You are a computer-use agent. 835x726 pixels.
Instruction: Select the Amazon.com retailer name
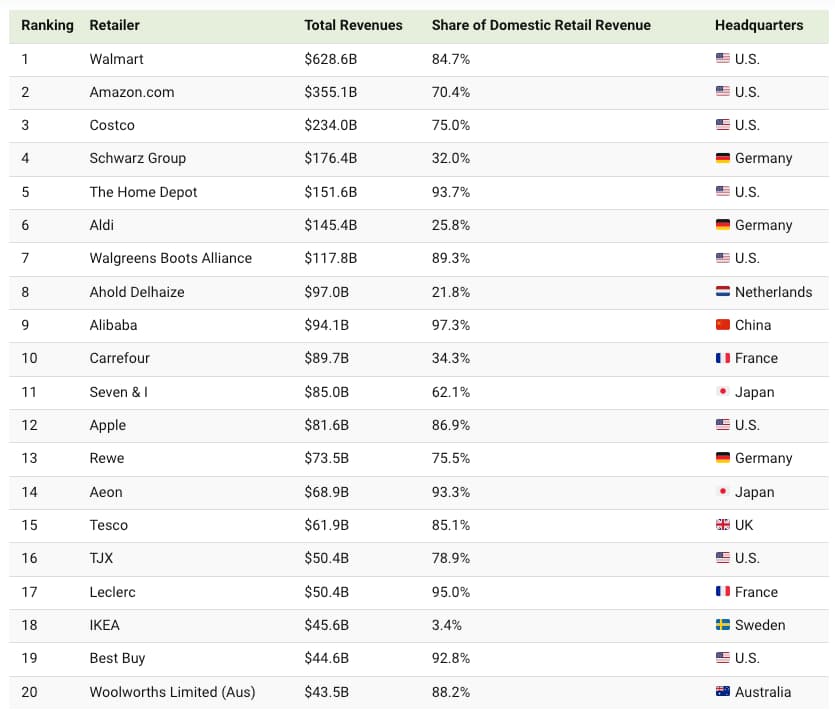131,92
